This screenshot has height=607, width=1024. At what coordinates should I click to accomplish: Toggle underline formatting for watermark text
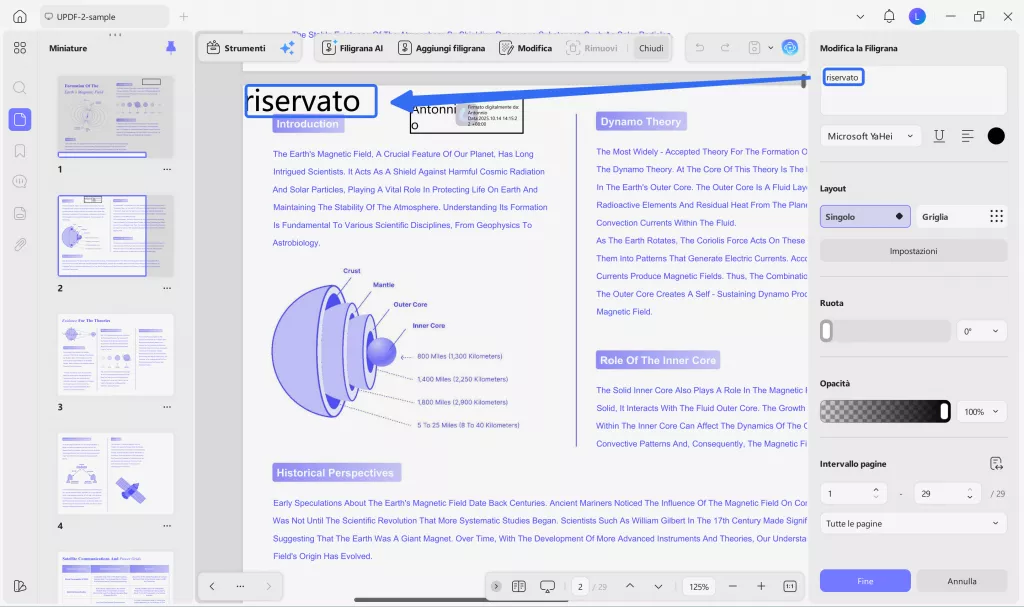point(939,136)
